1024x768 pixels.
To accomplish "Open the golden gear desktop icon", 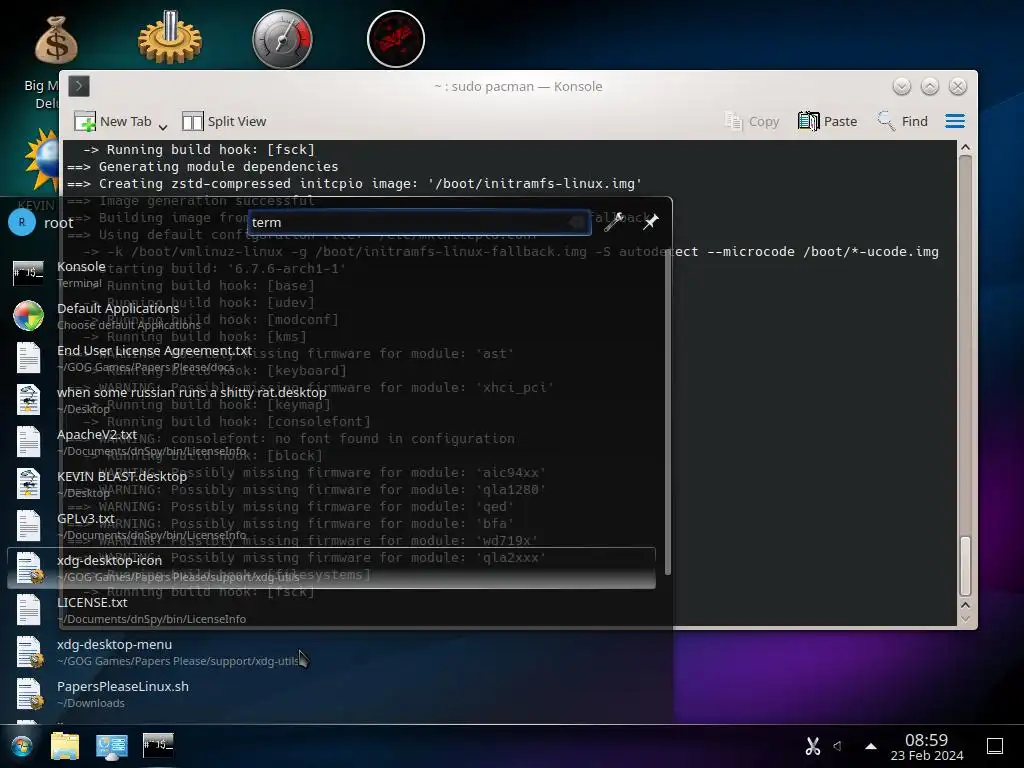I will [170, 38].
